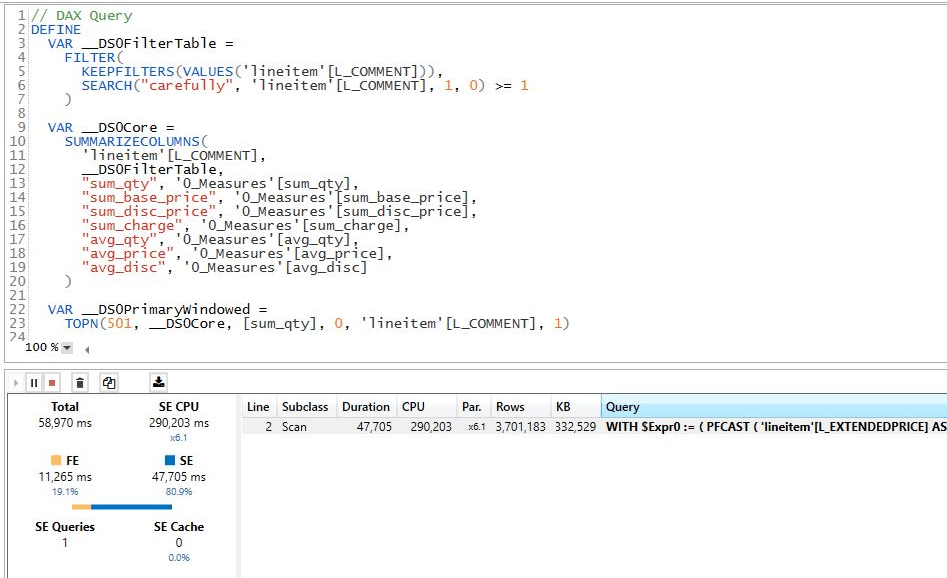Click the KB column header

(563, 407)
